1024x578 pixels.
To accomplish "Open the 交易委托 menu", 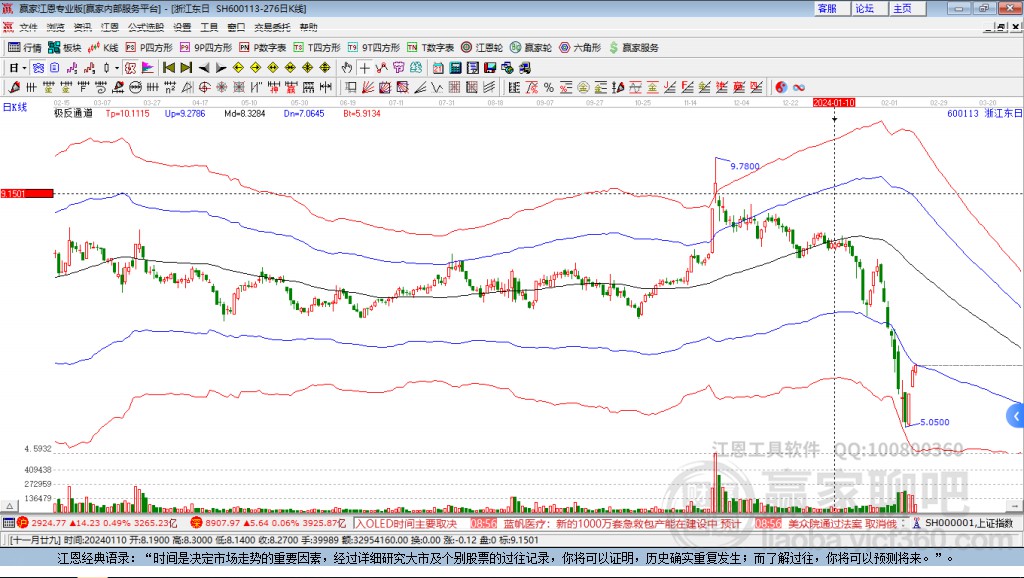I will pyautogui.click(x=272, y=27).
